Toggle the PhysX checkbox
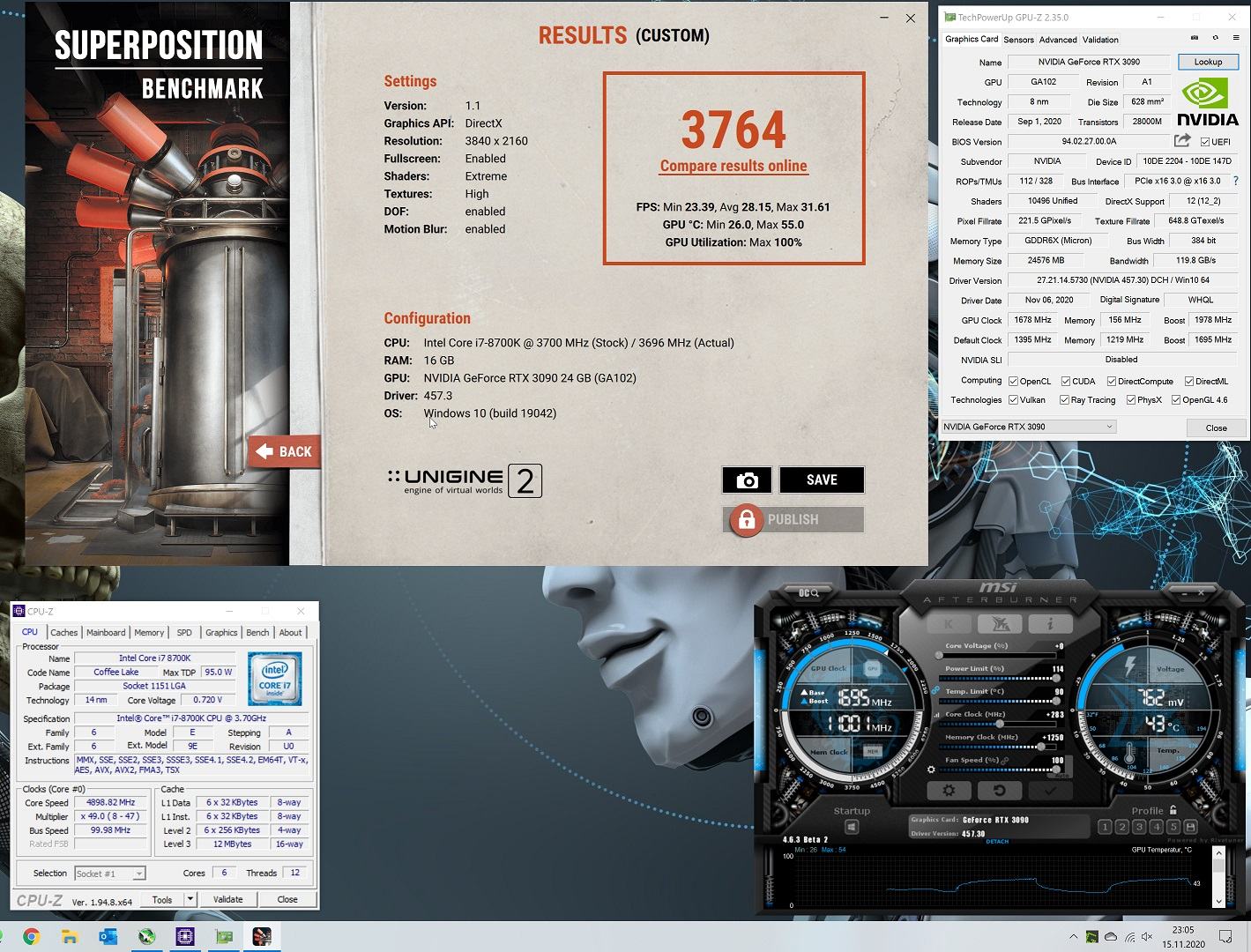This screenshot has width=1251, height=952. [1130, 400]
